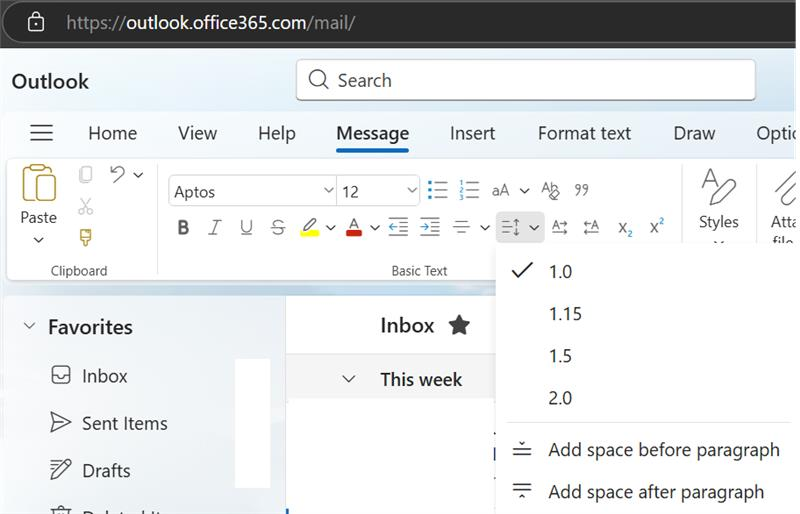Screen dimensions: 800x514
Task: Select the Message tab
Action: [x=372, y=133]
